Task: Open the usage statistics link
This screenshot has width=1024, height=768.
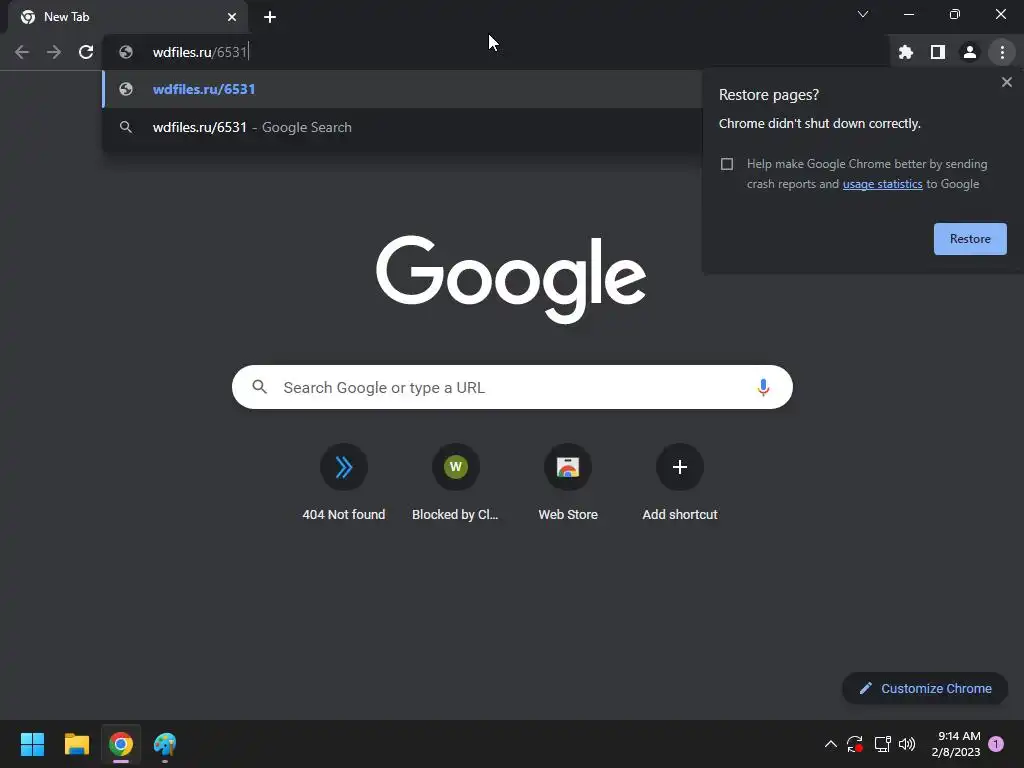Action: pos(882,184)
